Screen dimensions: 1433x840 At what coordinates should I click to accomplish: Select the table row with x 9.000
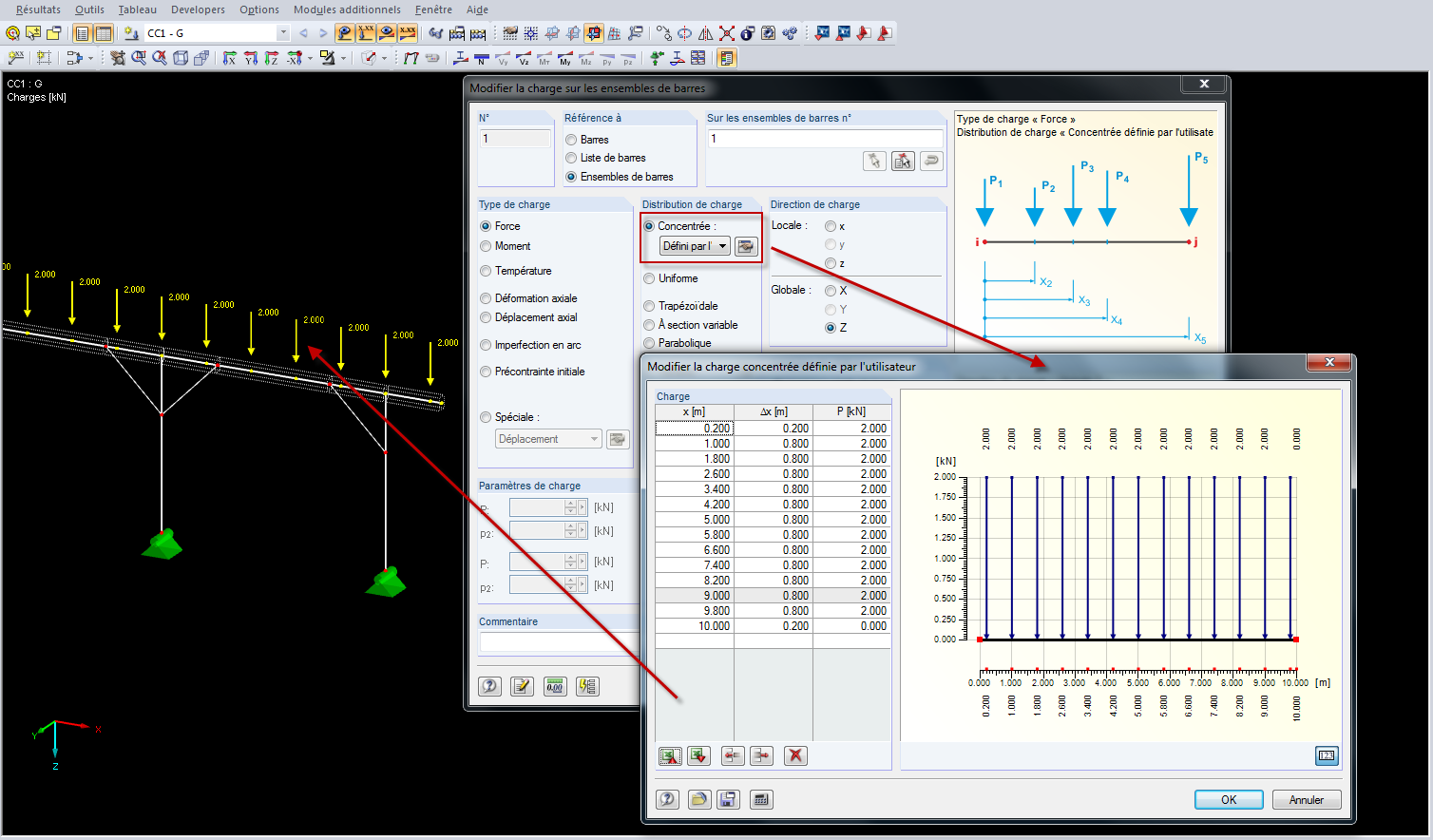tap(773, 596)
